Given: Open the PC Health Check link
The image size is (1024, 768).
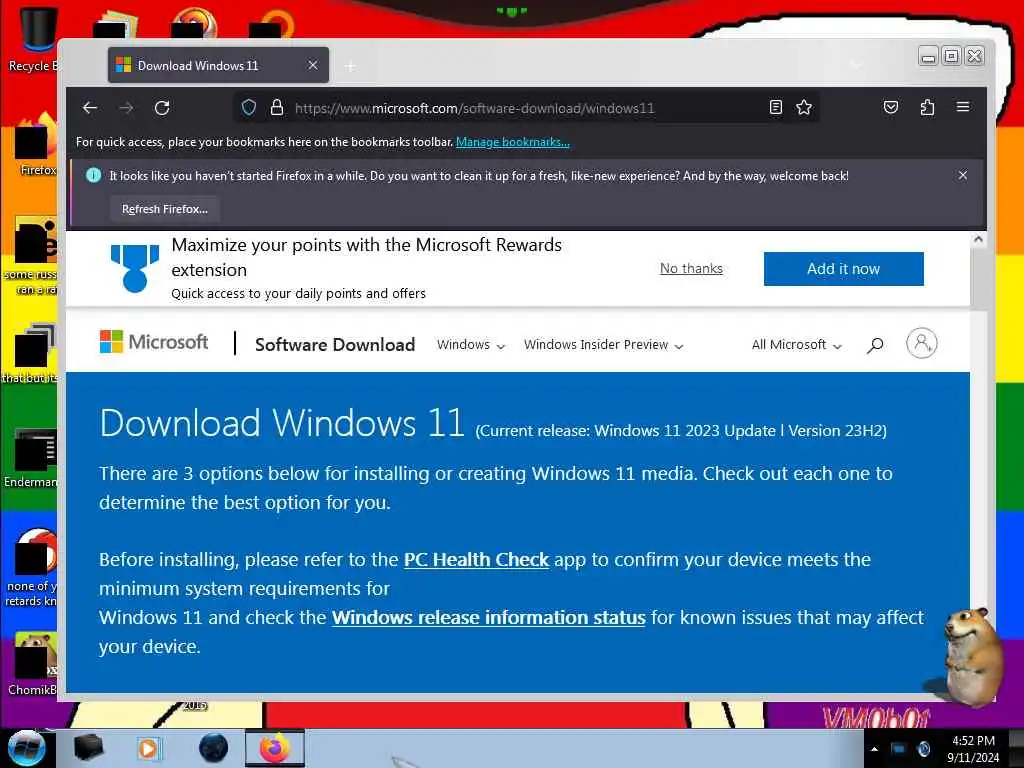Looking at the screenshot, I should [476, 560].
